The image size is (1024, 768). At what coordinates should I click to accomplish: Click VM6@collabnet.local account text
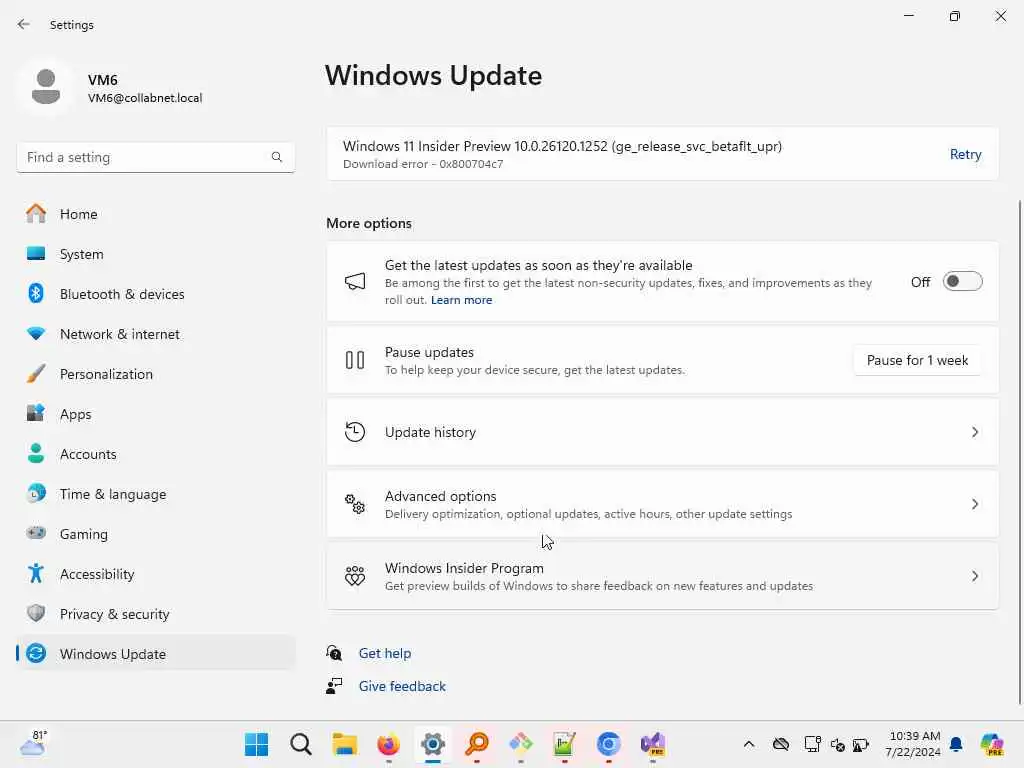click(145, 98)
